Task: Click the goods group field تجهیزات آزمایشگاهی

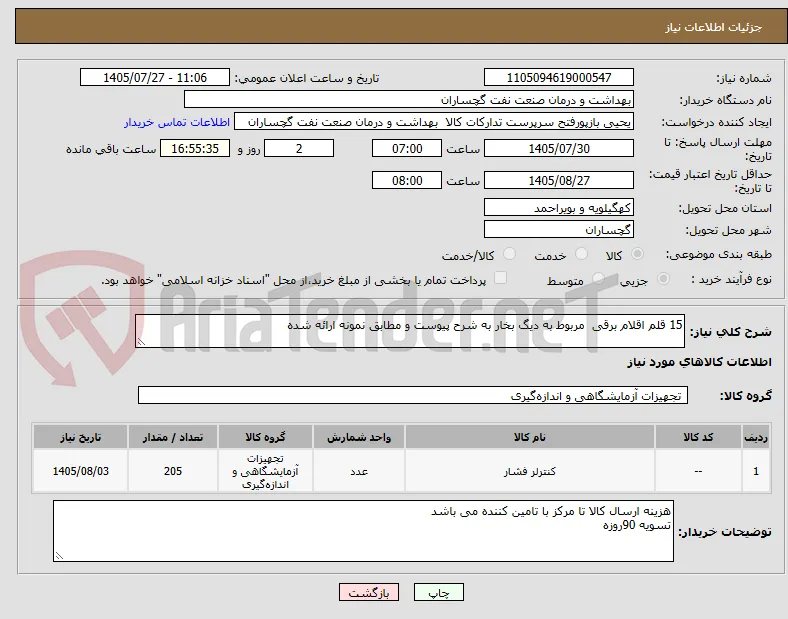Action: (413, 395)
